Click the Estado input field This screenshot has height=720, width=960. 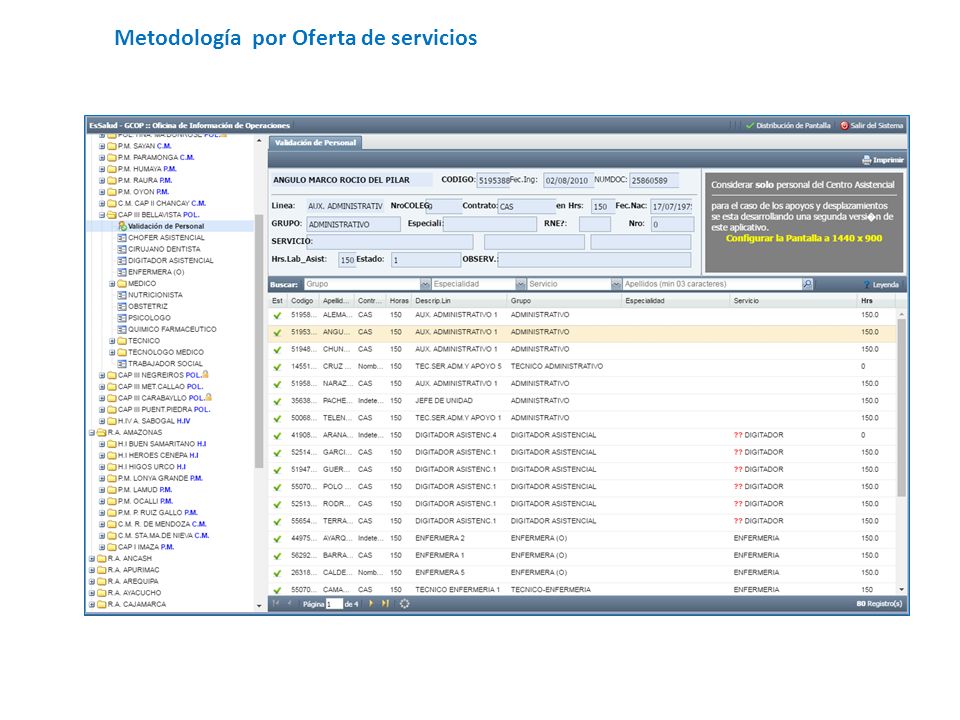426,260
